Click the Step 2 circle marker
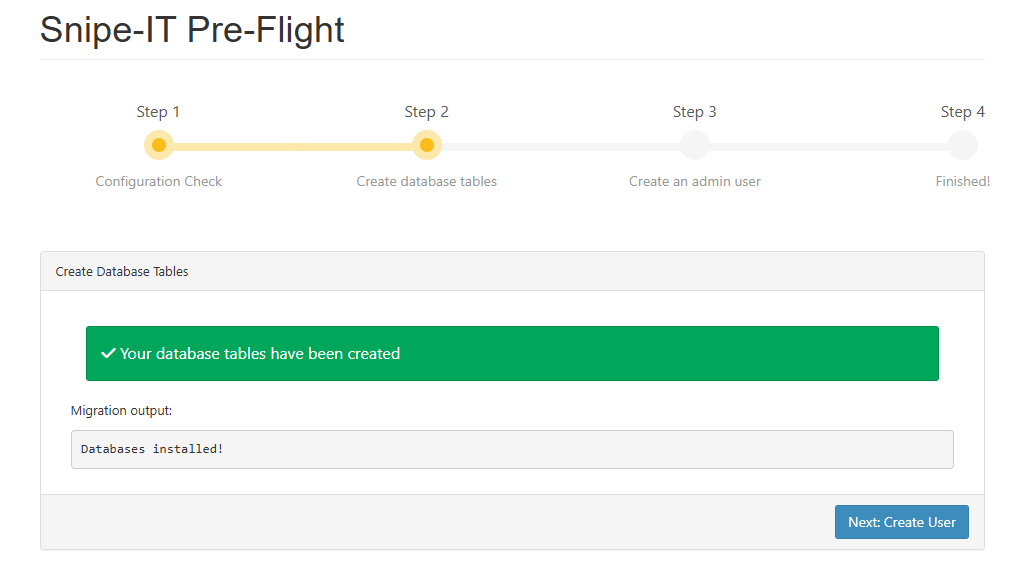 point(427,145)
